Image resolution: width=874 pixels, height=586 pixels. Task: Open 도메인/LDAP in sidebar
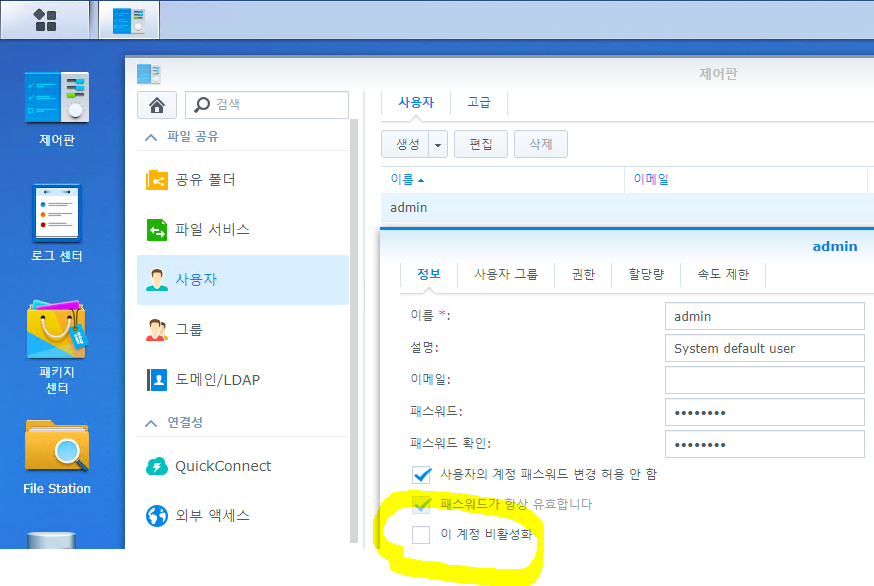(243, 380)
